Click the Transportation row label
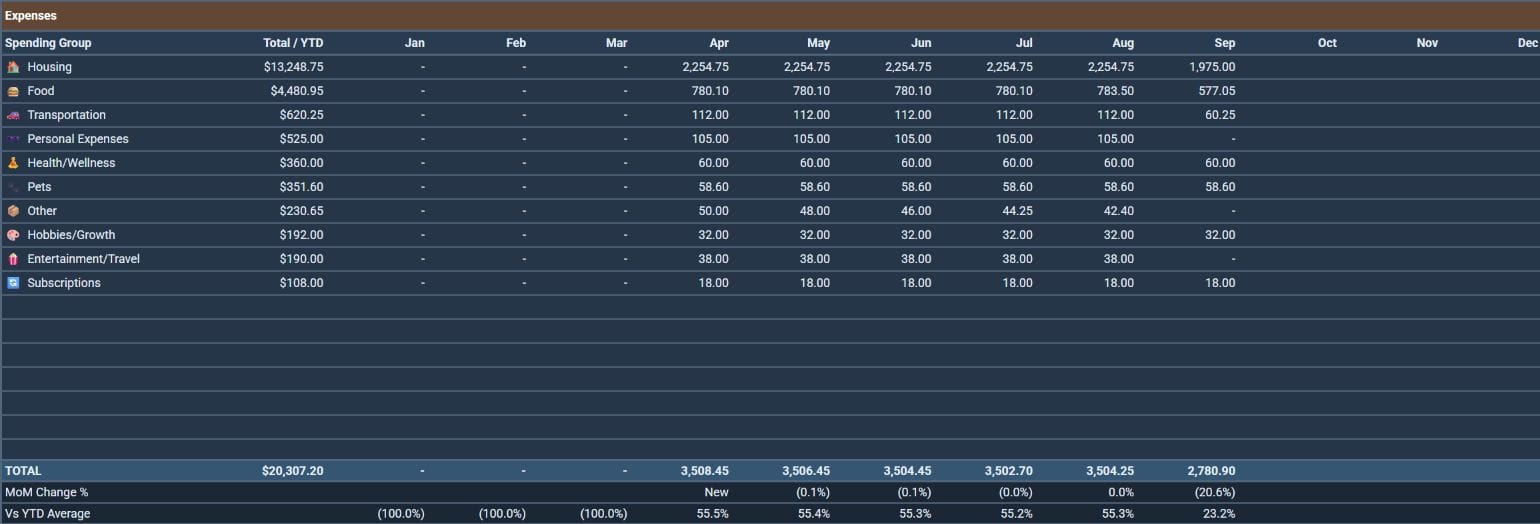The height and width of the screenshot is (524, 1540). (67, 115)
